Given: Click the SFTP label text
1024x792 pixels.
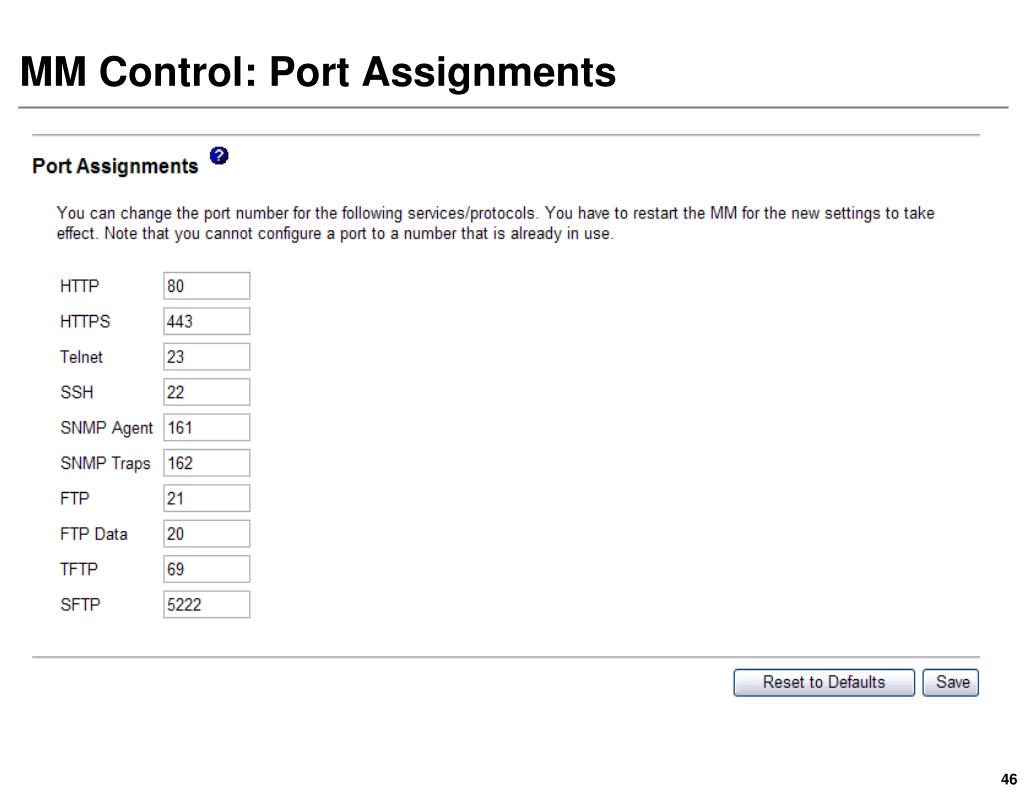Looking at the screenshot, I should [x=80, y=605].
